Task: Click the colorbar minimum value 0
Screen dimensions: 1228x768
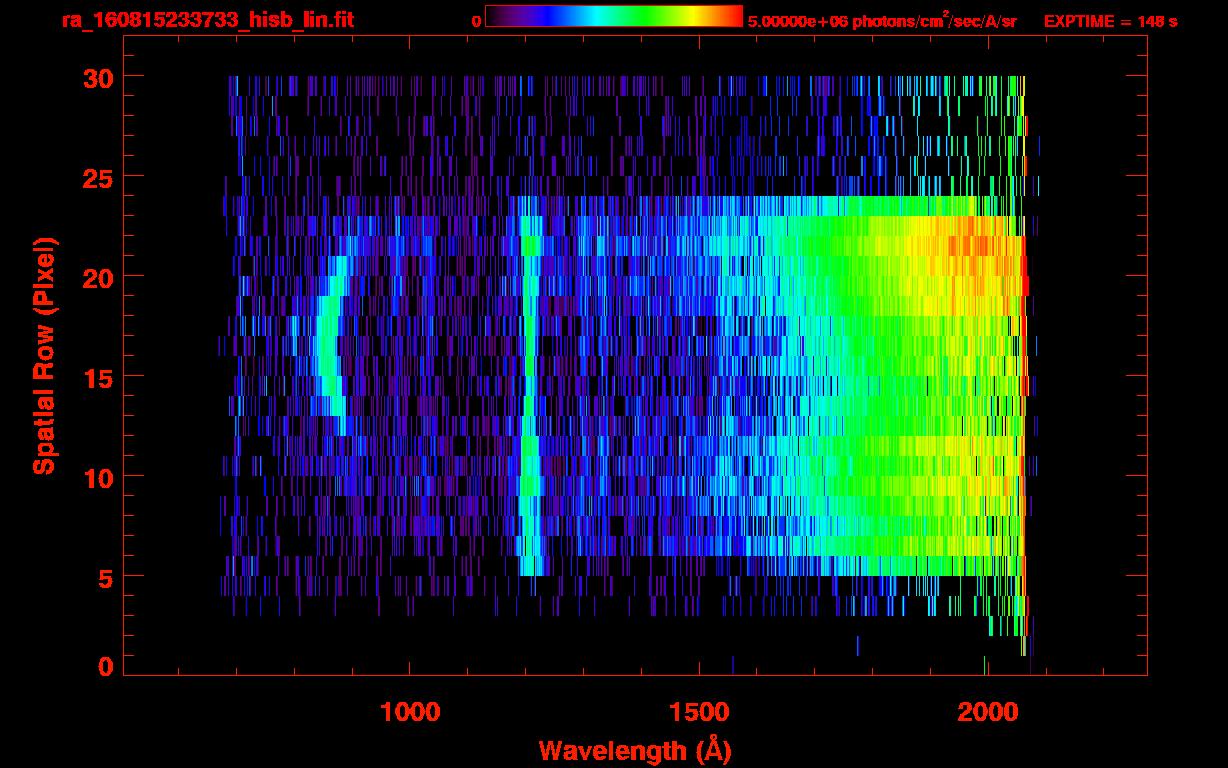Action: coord(477,21)
